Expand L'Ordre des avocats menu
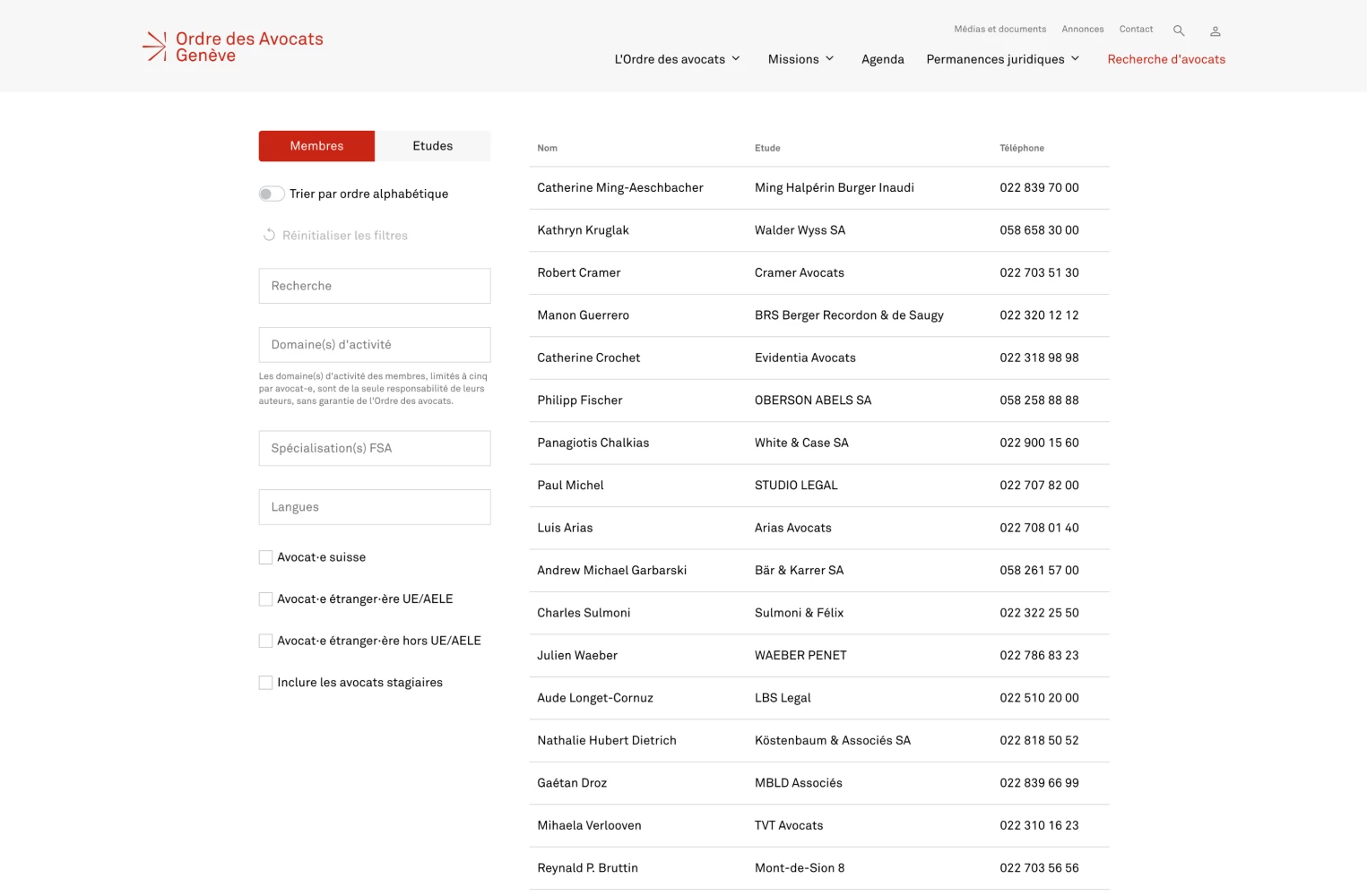 click(677, 59)
